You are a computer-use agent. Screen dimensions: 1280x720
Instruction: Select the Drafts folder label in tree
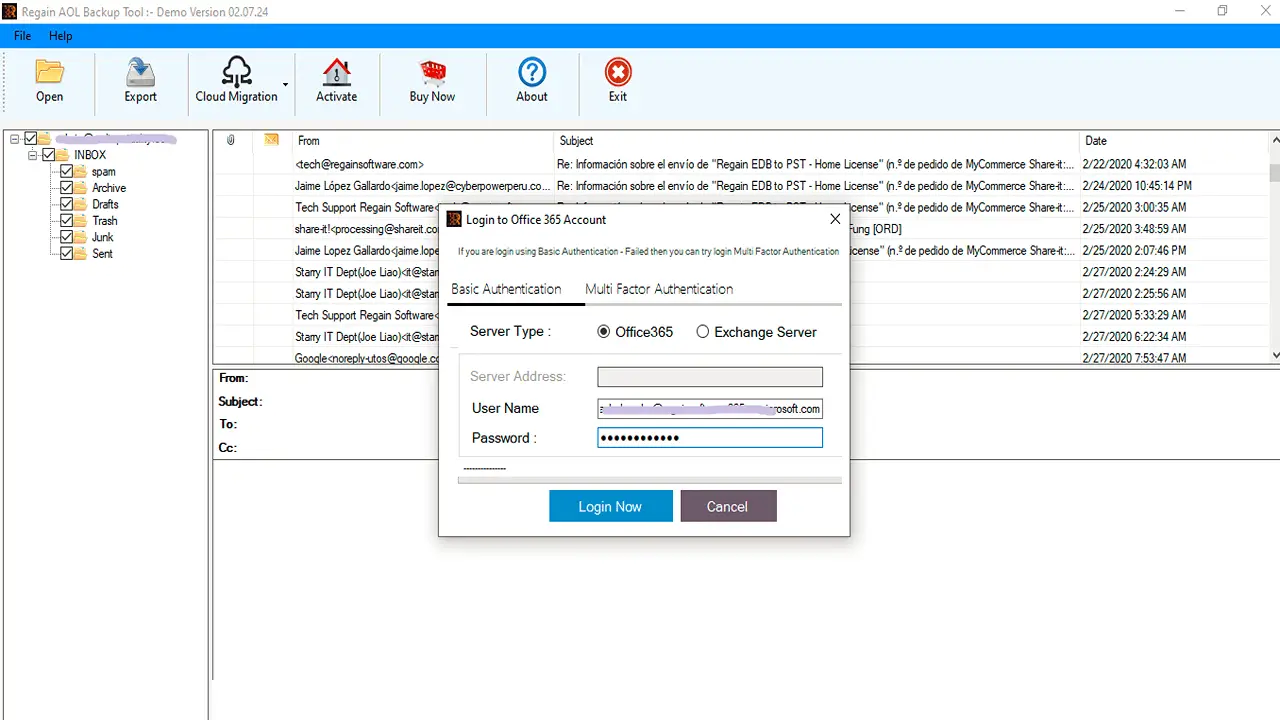tap(105, 204)
